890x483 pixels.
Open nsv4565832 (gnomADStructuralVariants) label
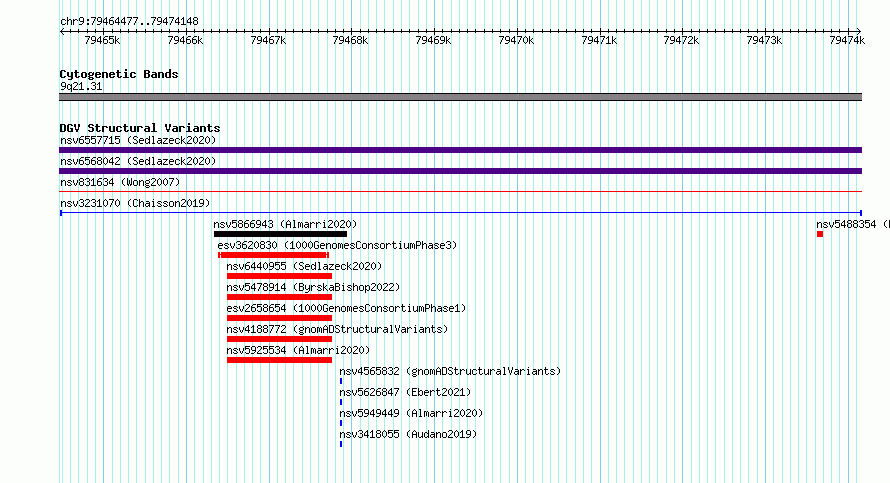[450, 371]
